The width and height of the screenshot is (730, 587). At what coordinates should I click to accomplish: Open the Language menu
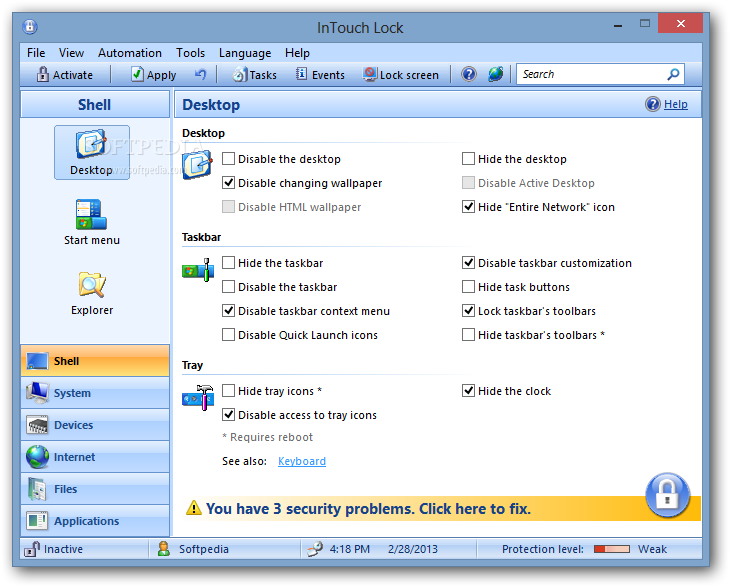point(245,53)
